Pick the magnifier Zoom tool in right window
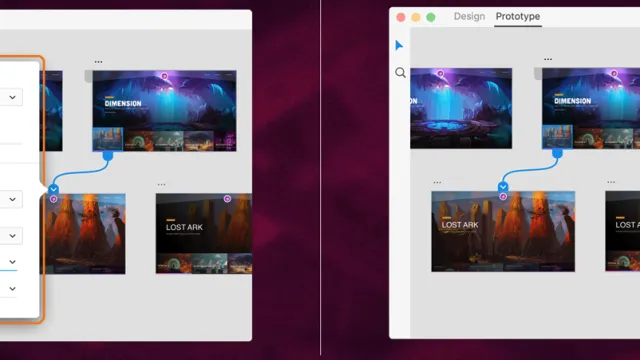The image size is (640, 360). pos(400,73)
